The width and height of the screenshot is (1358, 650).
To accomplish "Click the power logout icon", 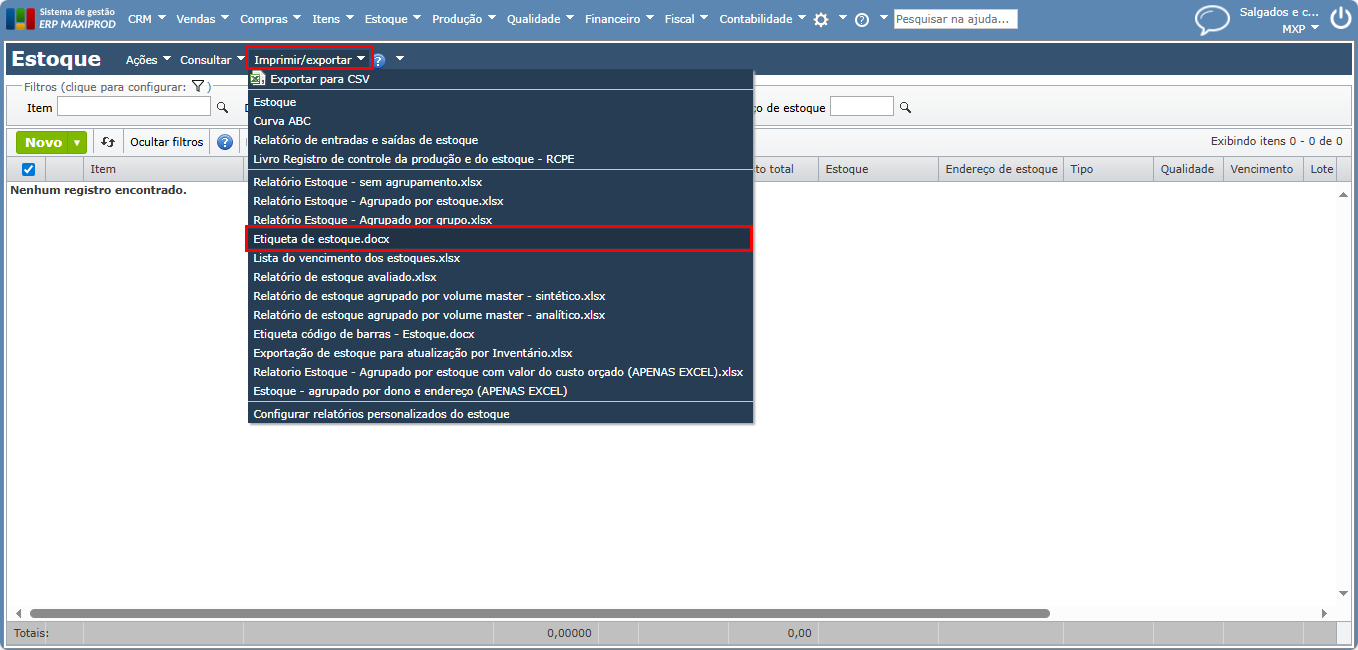I will pyautogui.click(x=1339, y=18).
